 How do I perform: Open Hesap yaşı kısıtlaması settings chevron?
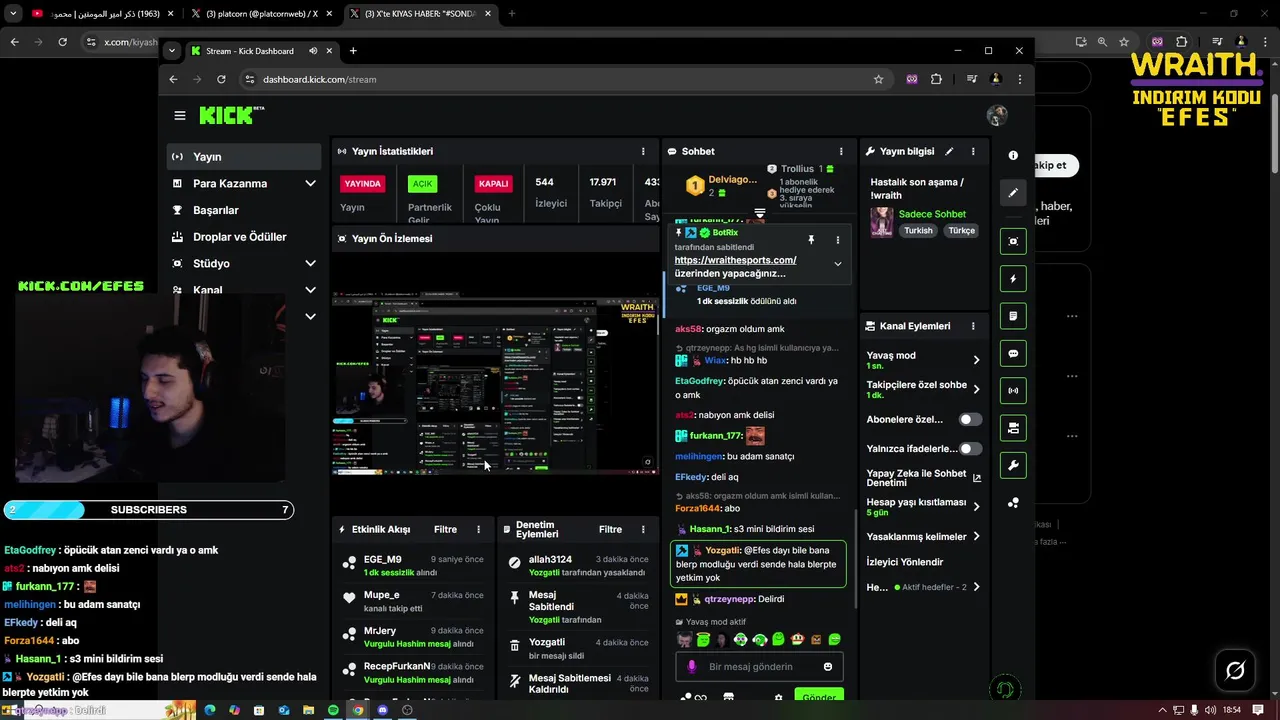976,507
